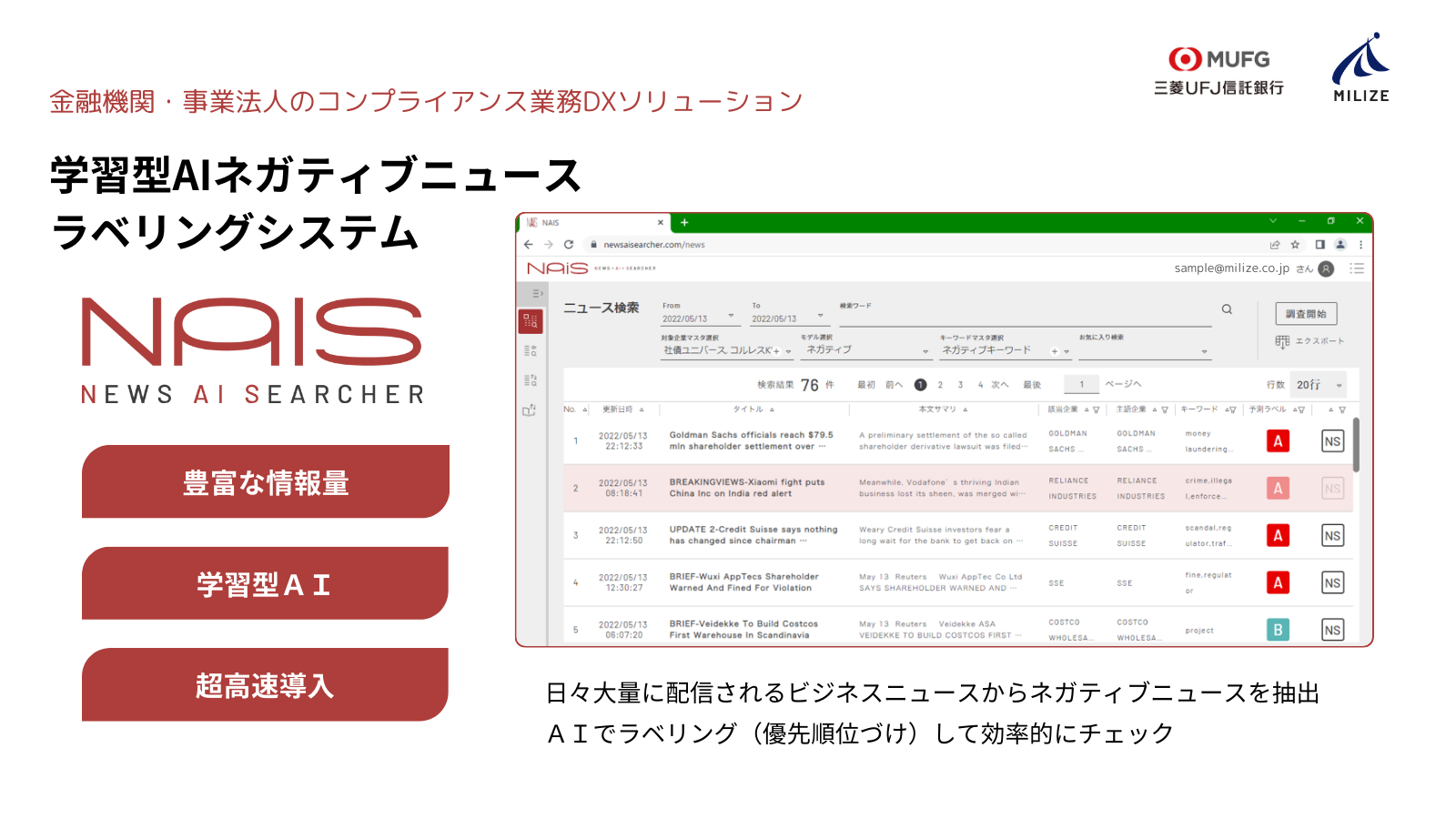The image size is (1456, 819).
Task: Select page 3 in pagination
Action: 960,385
